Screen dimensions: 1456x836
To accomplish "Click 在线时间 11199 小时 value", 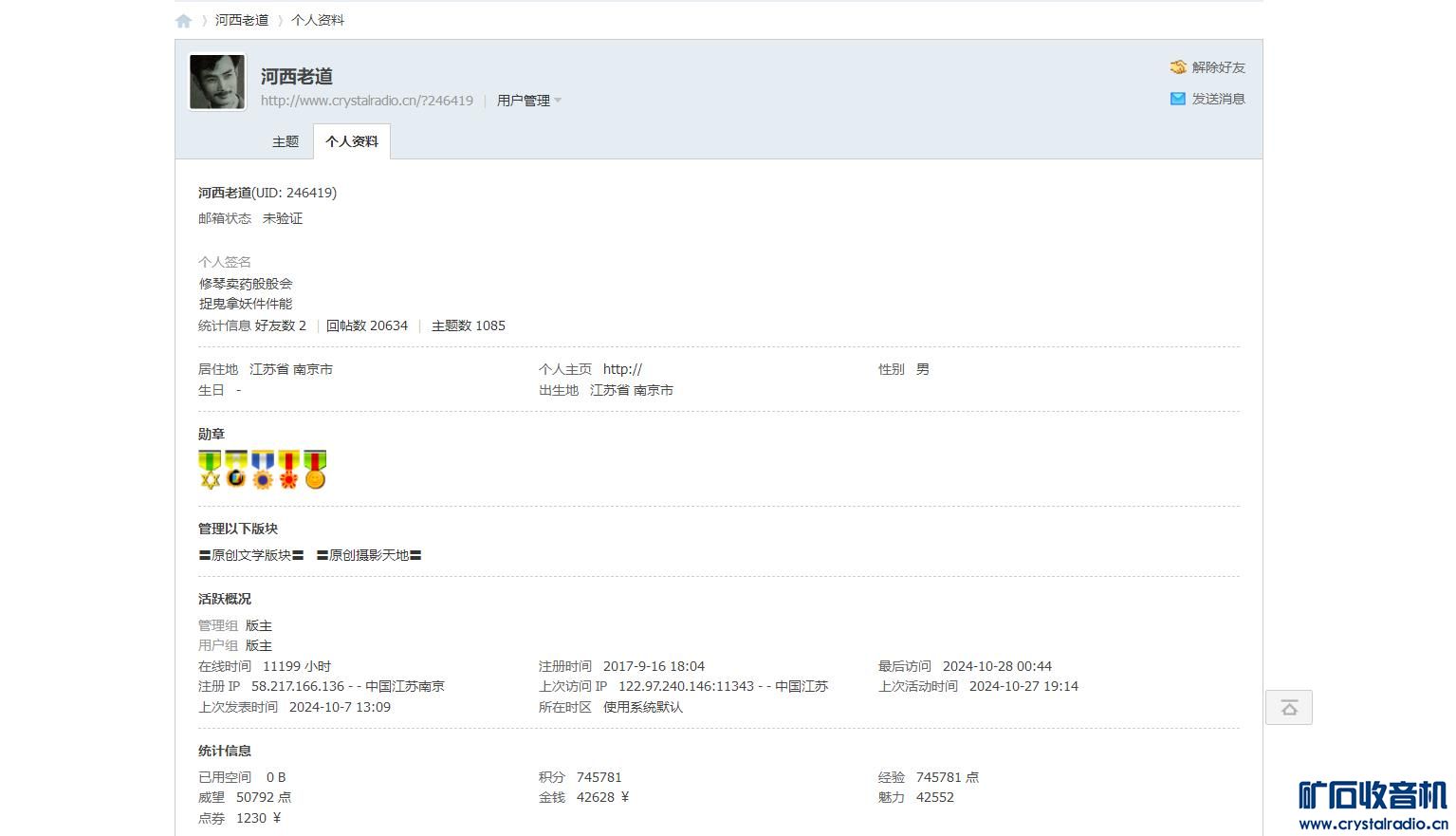I will (x=297, y=666).
